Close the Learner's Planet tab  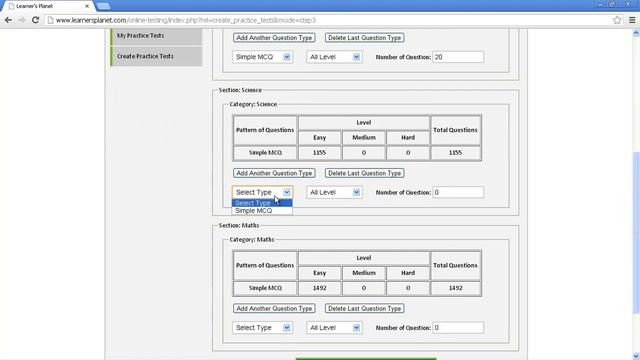(x=87, y=6)
